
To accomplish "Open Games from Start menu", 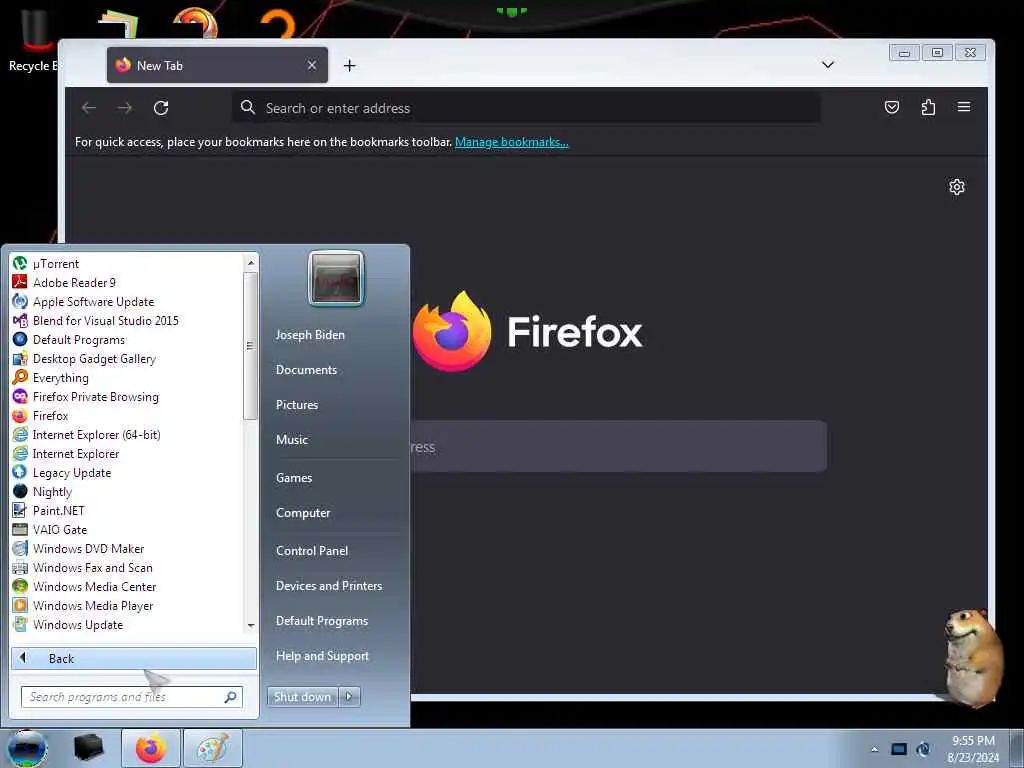I will point(294,478).
